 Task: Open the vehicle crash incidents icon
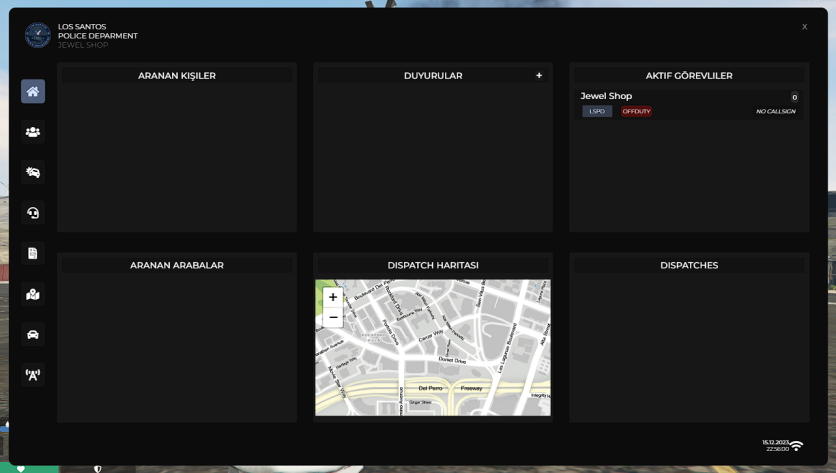(x=33, y=172)
